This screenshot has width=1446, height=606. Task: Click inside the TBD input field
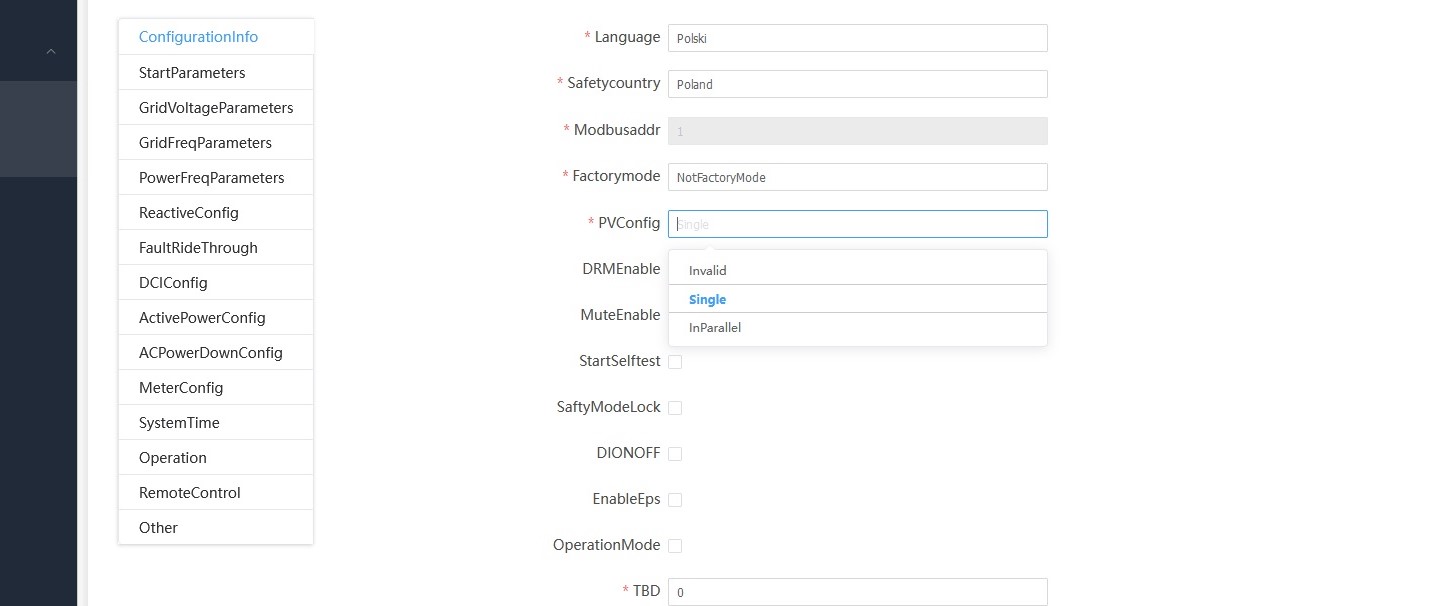857,592
